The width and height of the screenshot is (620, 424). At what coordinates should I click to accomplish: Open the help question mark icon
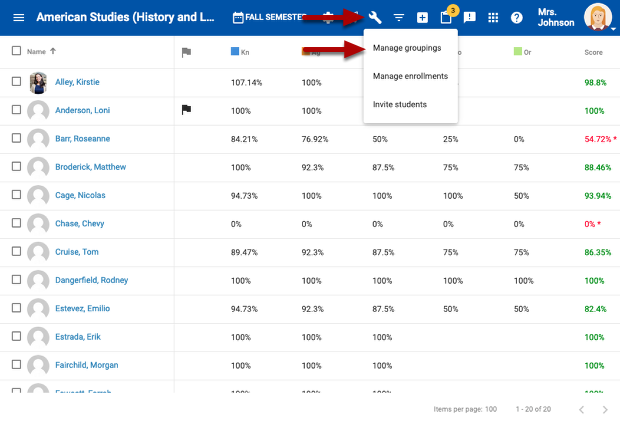517,17
